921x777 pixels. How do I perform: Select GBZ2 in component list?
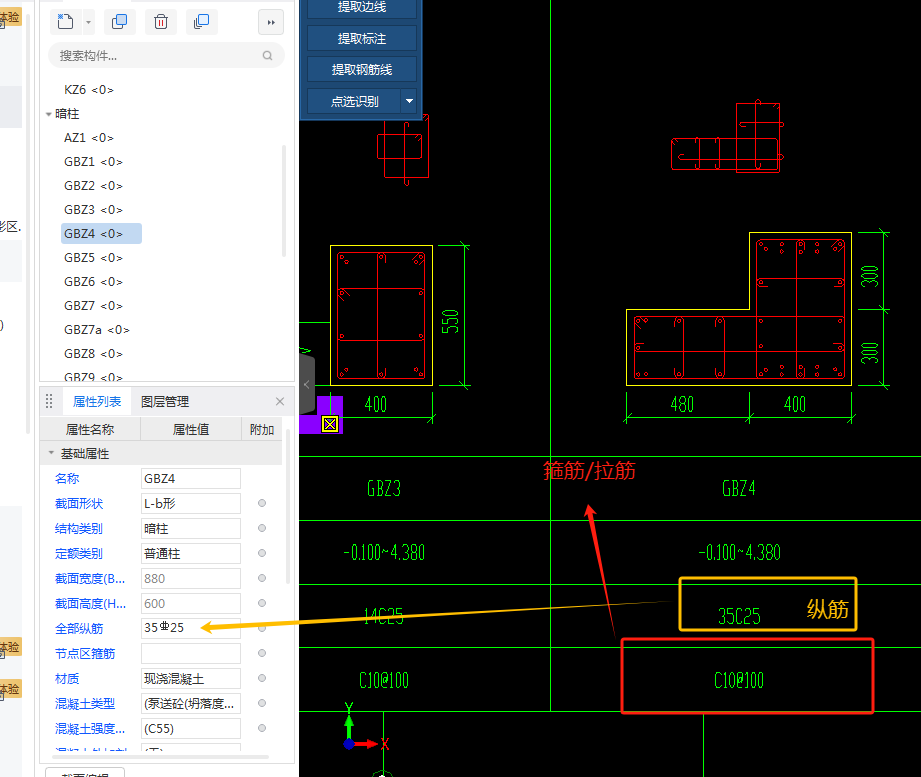pyautogui.click(x=93, y=186)
